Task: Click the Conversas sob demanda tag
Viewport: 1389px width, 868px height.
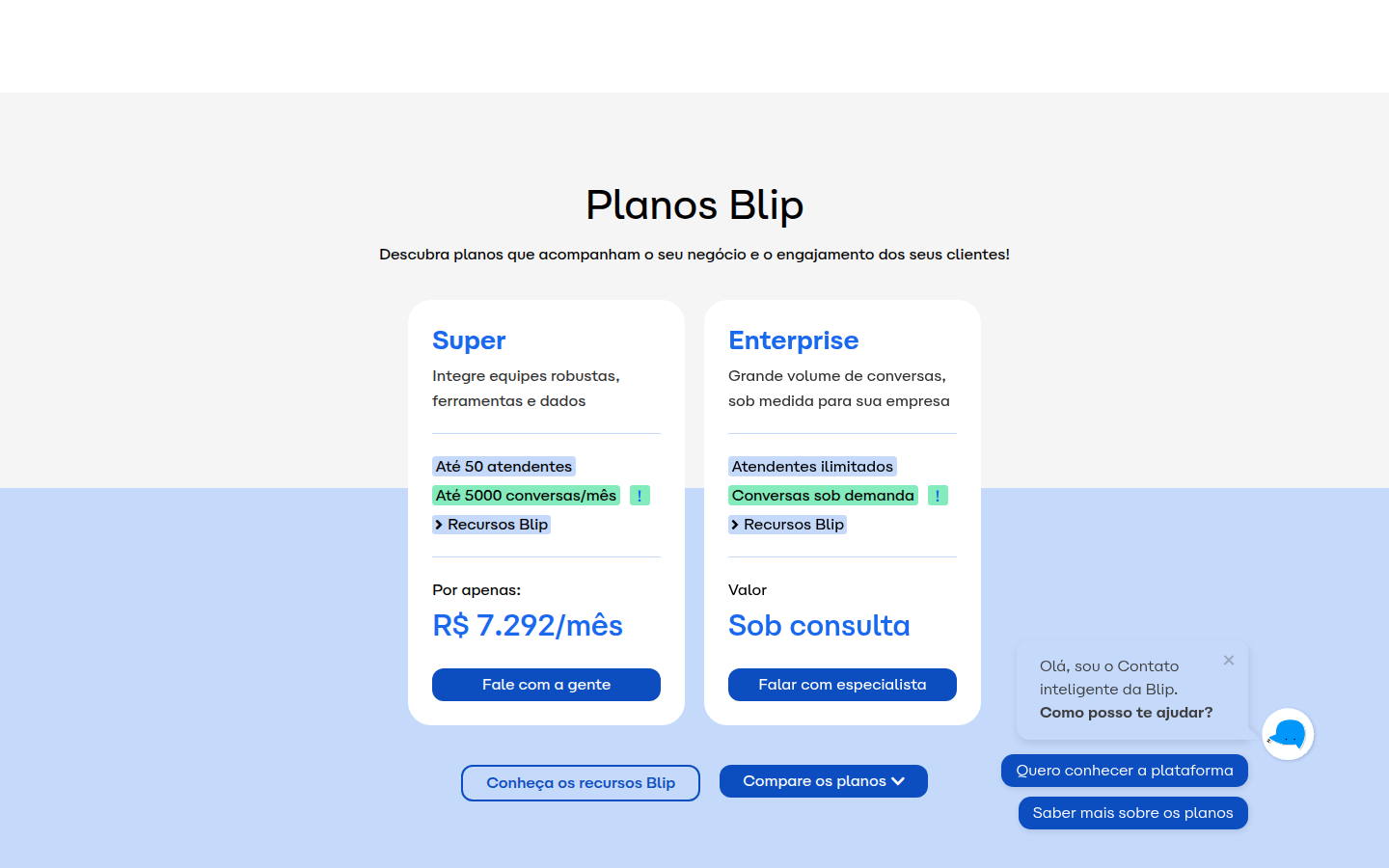Action: (823, 496)
